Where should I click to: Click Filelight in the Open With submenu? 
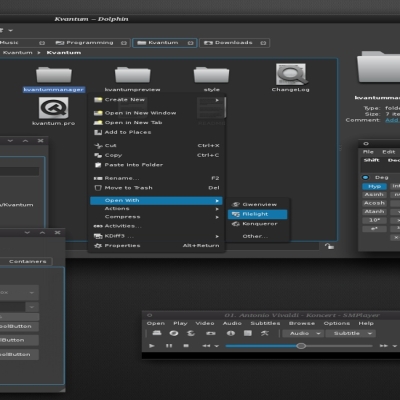(x=257, y=214)
